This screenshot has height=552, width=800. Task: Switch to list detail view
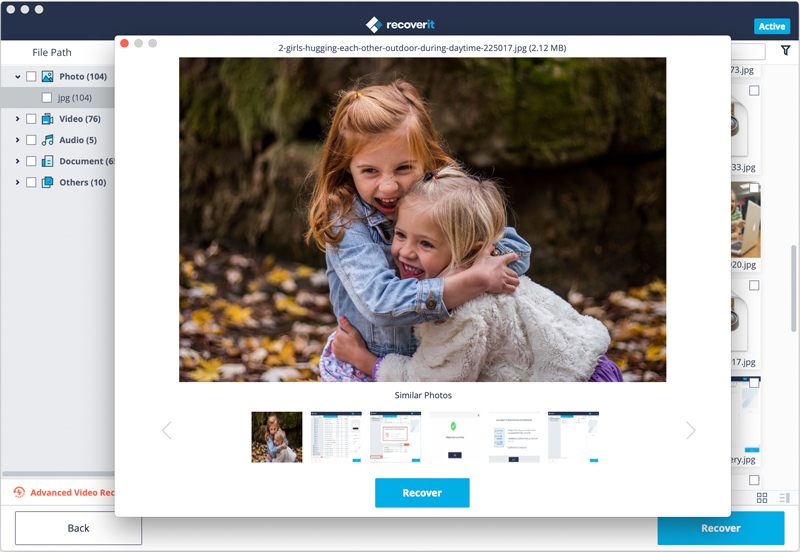[x=784, y=497]
